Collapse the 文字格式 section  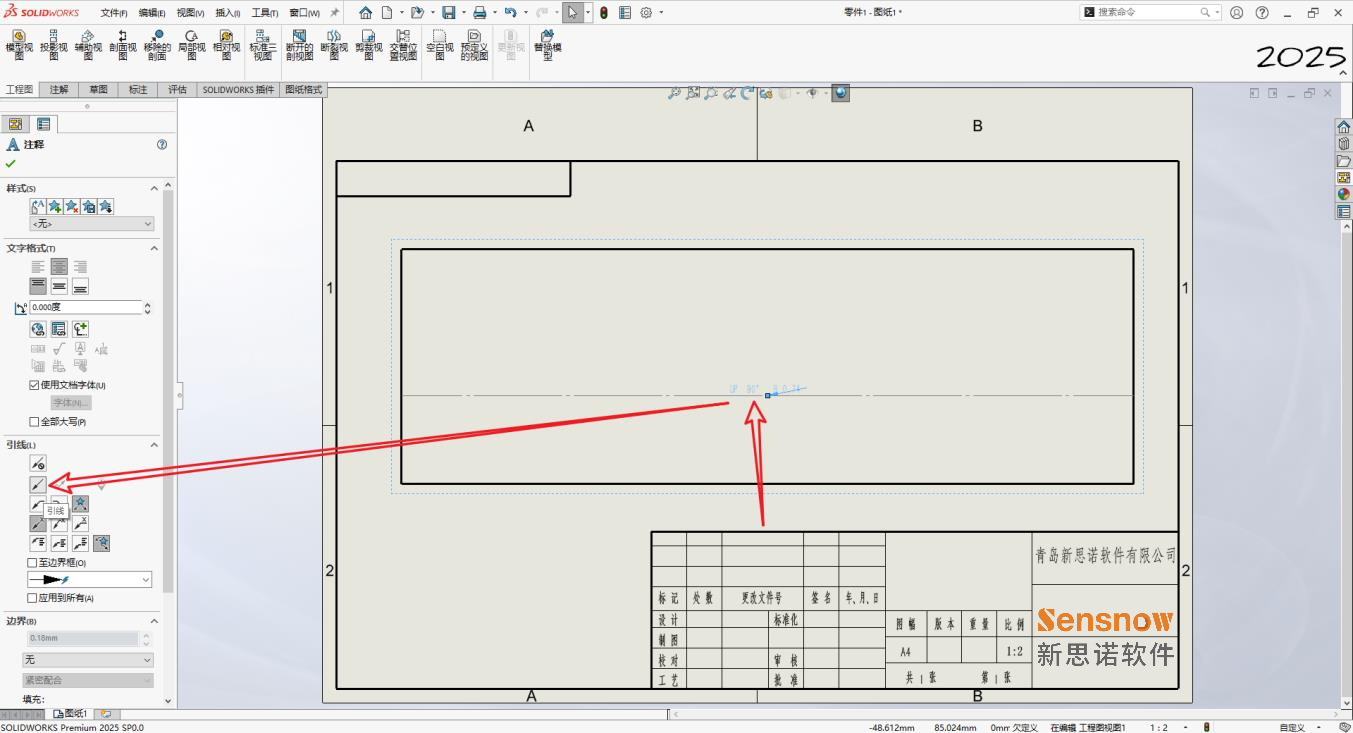coord(154,248)
